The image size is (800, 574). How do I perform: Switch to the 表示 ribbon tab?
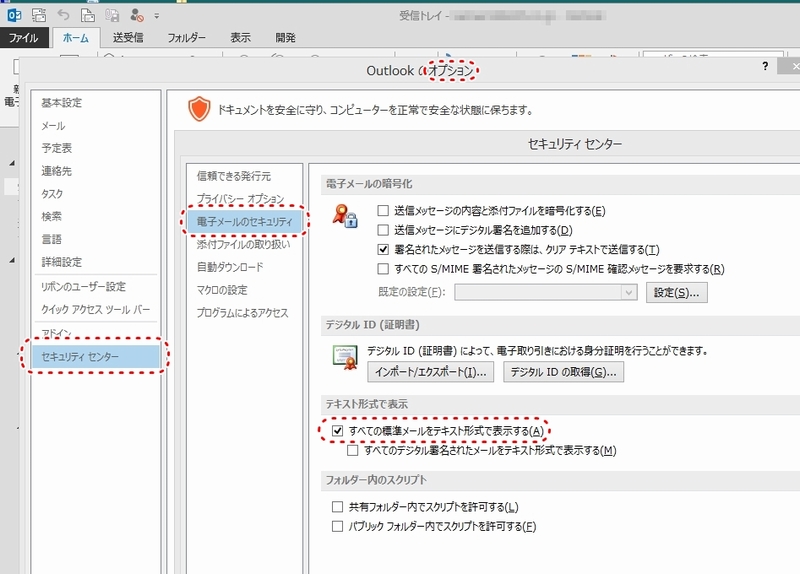pyautogui.click(x=240, y=38)
